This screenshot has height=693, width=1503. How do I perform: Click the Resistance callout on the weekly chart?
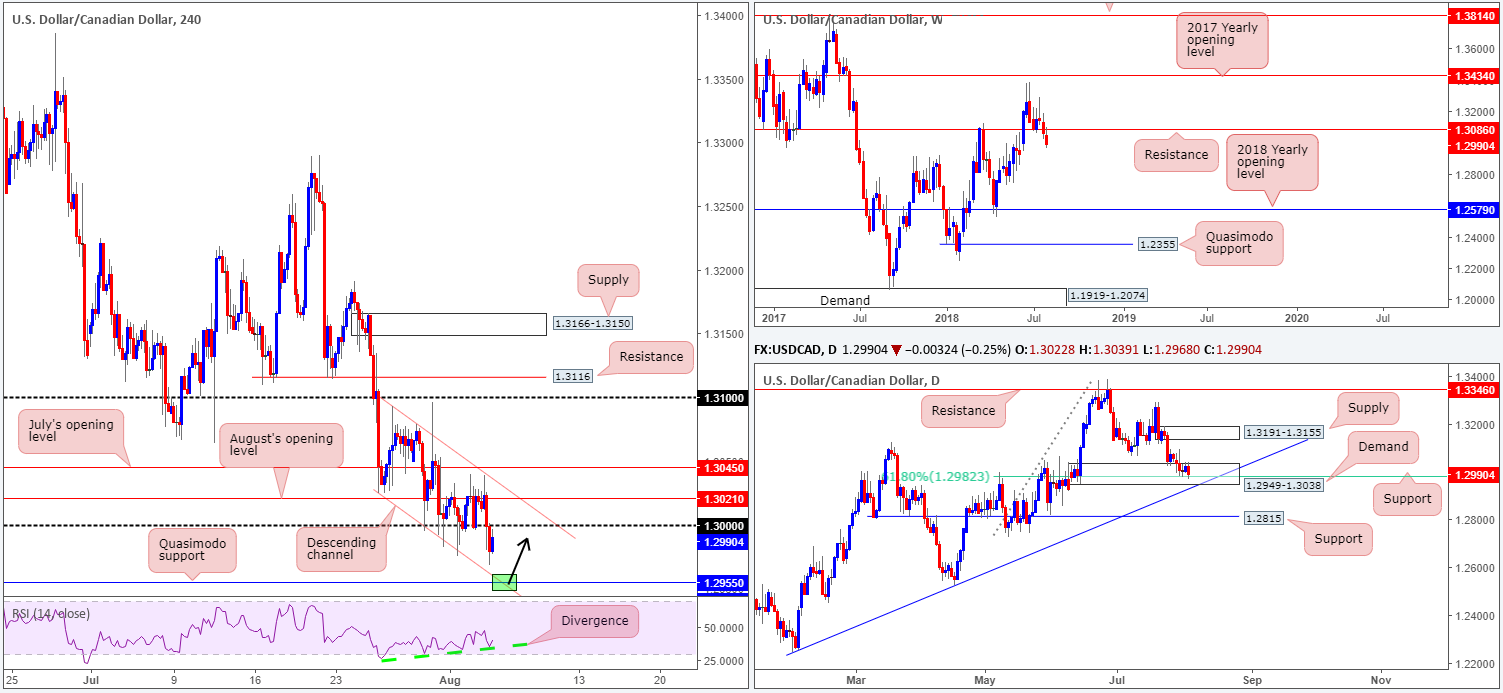tap(1175, 155)
